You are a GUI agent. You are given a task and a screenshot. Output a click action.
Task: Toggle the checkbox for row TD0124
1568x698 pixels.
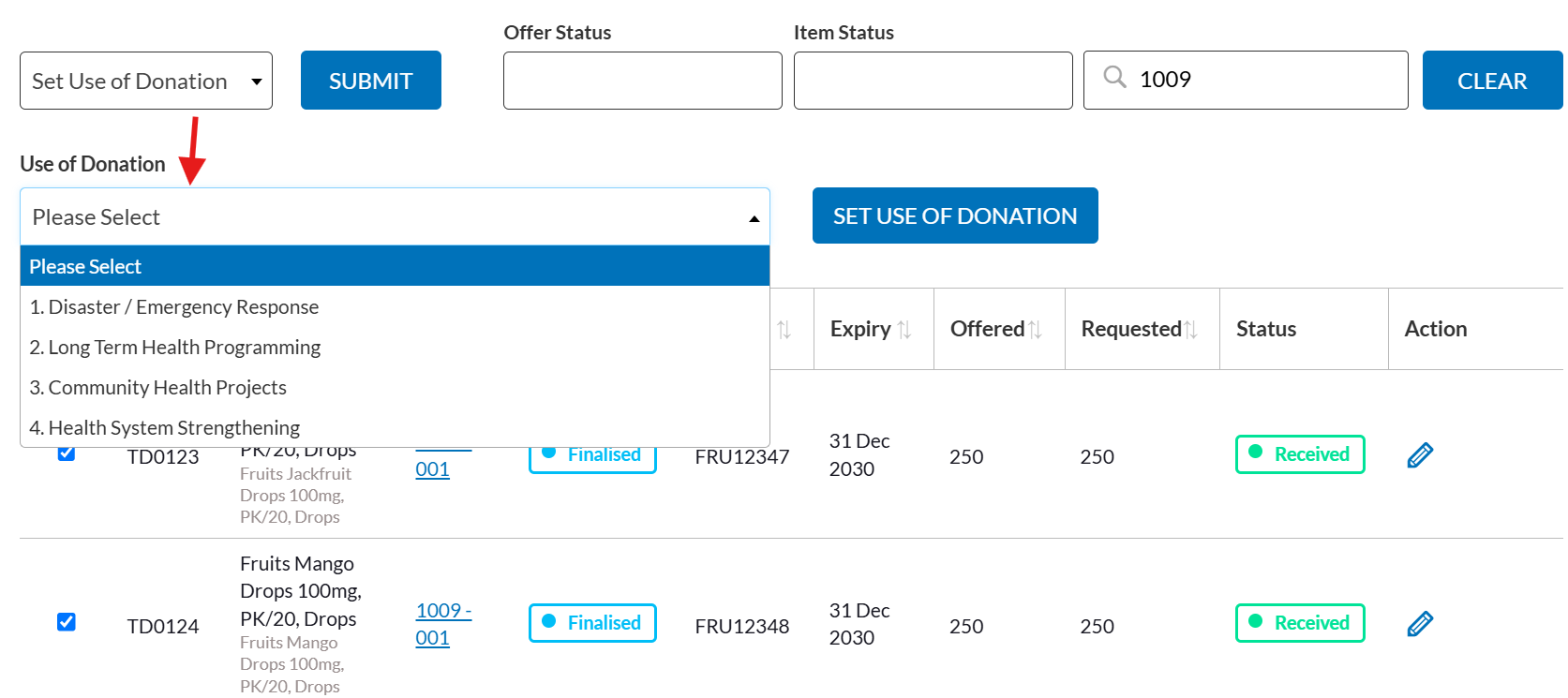67,622
